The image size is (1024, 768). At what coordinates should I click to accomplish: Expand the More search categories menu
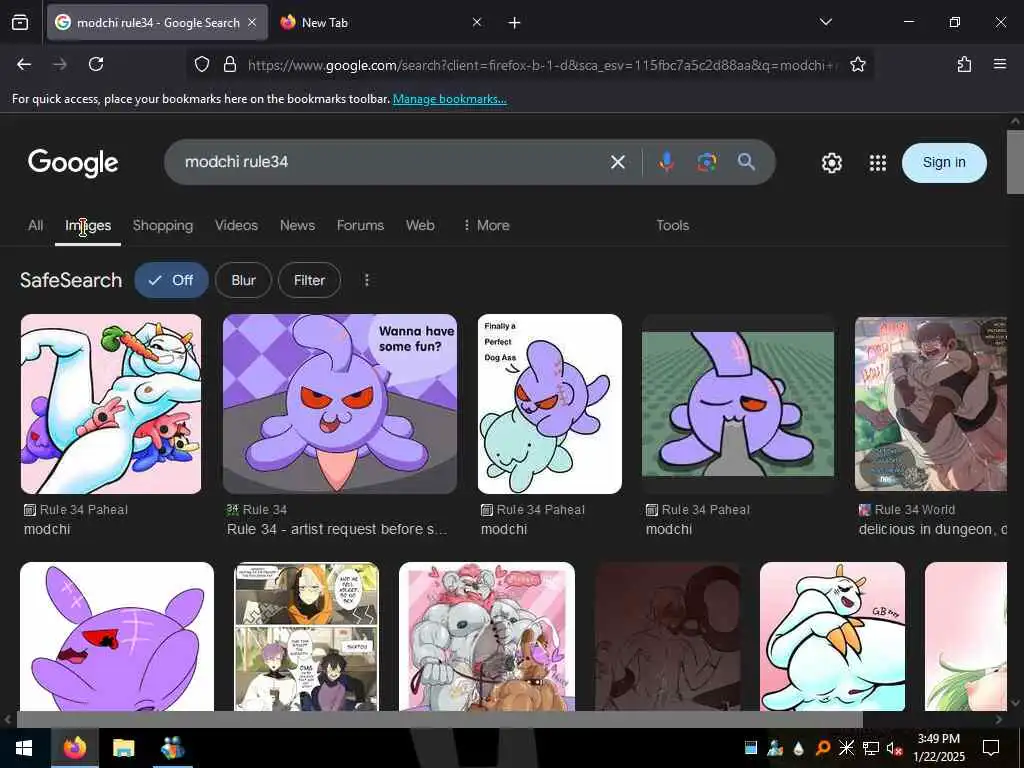tap(486, 225)
